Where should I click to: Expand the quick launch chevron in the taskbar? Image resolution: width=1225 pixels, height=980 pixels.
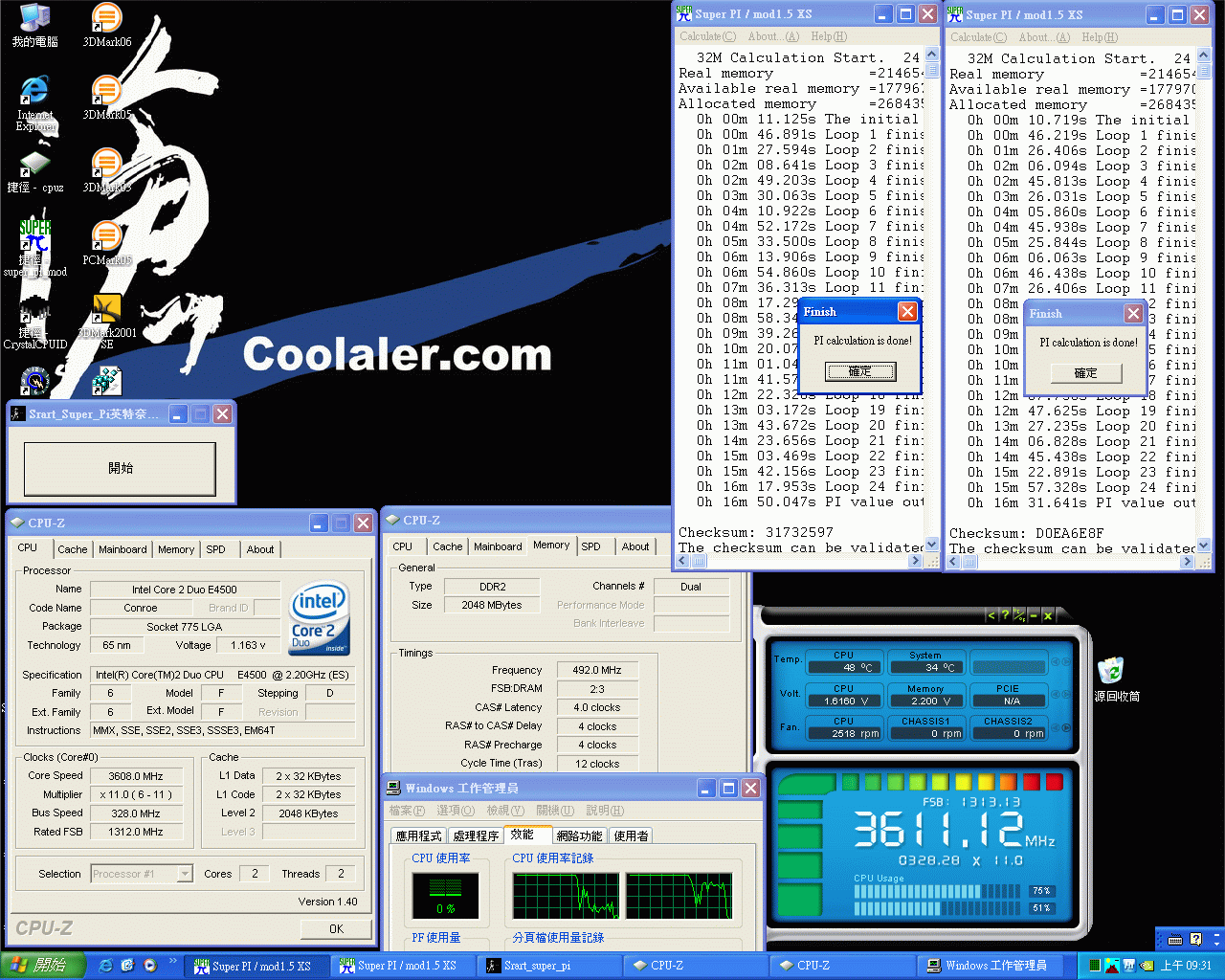pos(173,961)
